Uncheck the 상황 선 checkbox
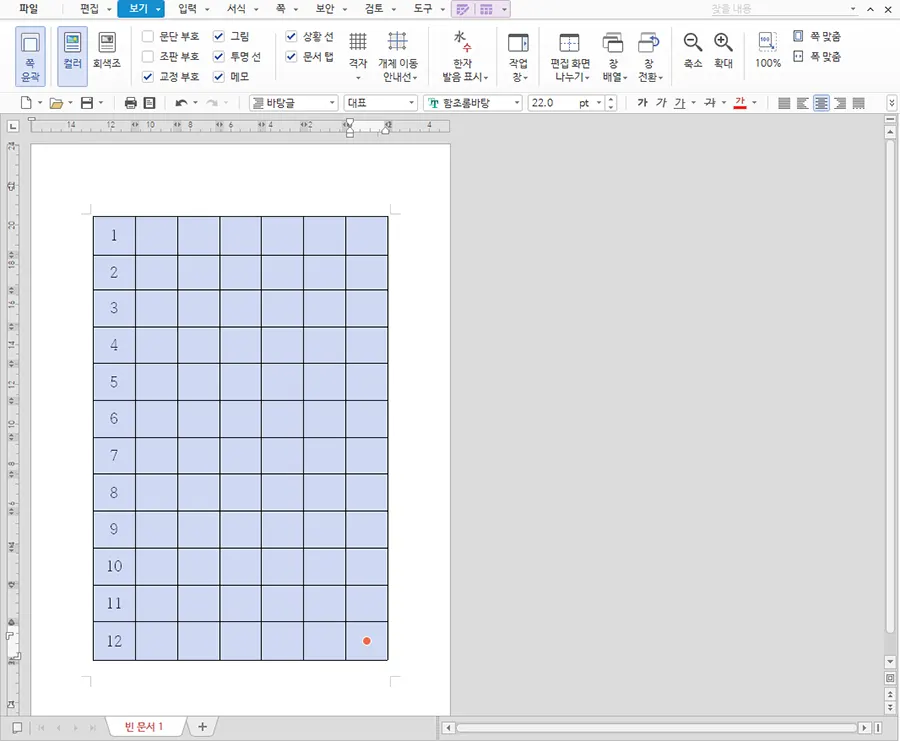Screen dimensions: 900x741 point(291,36)
